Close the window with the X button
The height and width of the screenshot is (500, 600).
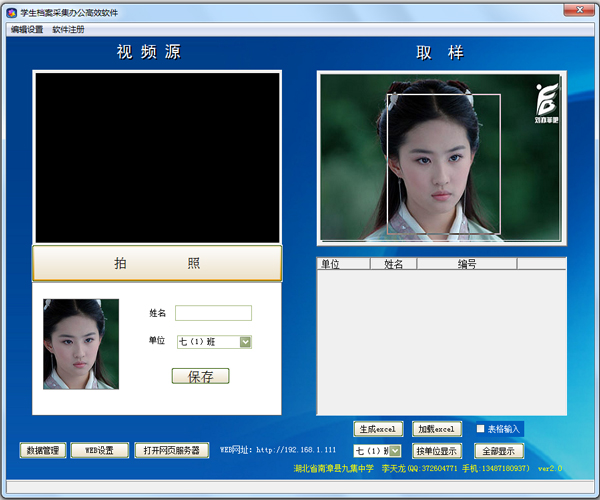(579, 10)
